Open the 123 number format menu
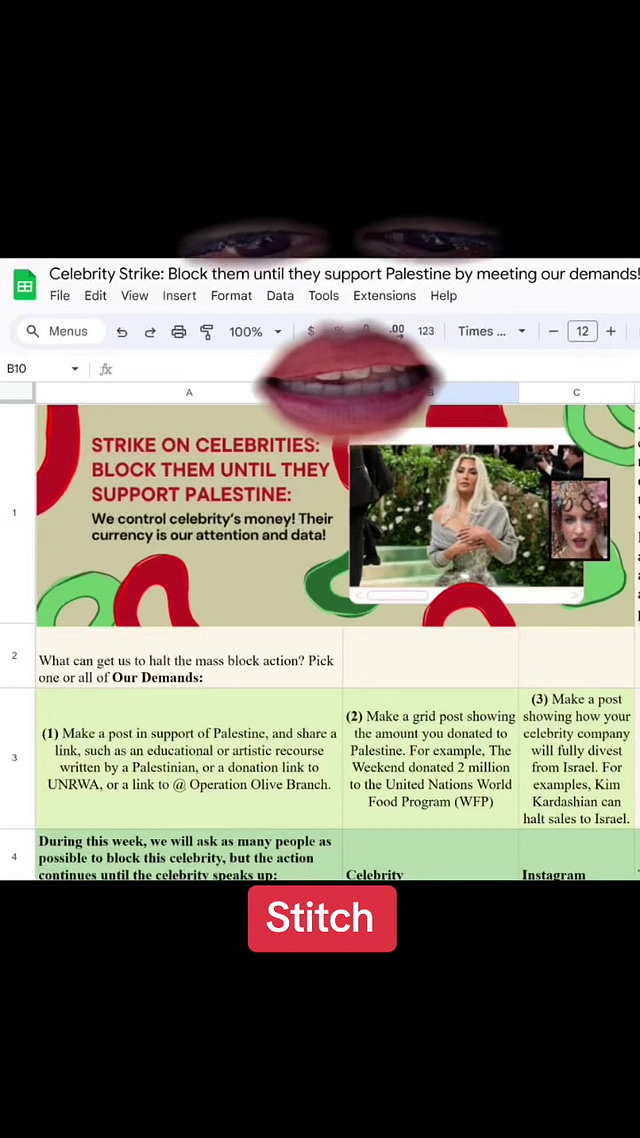The image size is (640, 1138). (x=426, y=331)
